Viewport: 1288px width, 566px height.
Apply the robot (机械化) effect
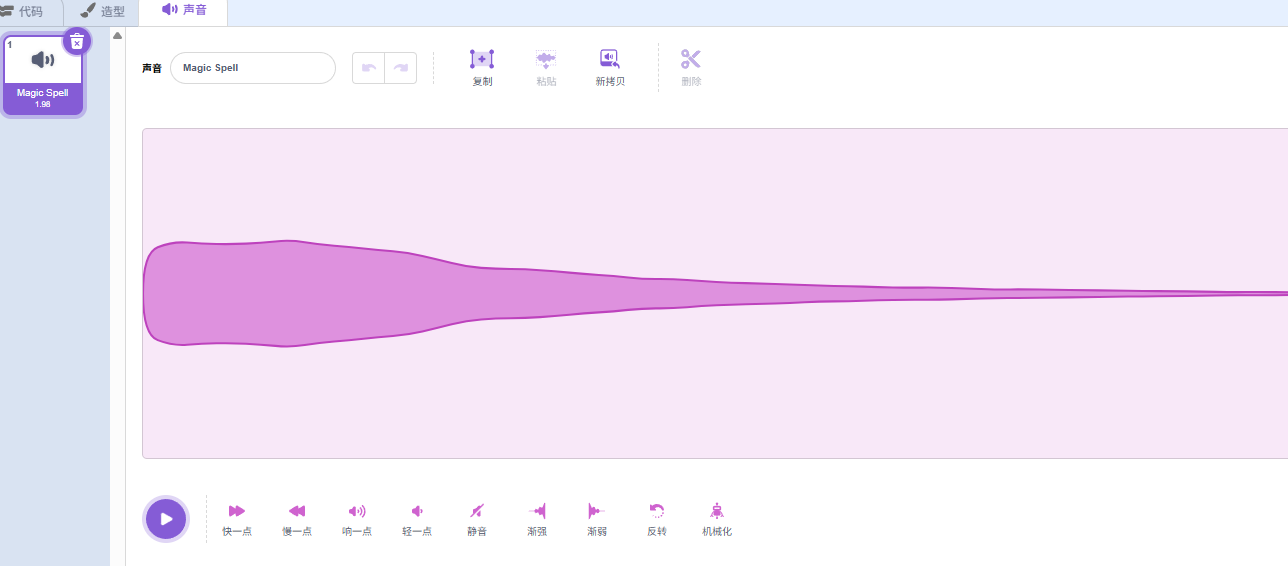click(717, 512)
